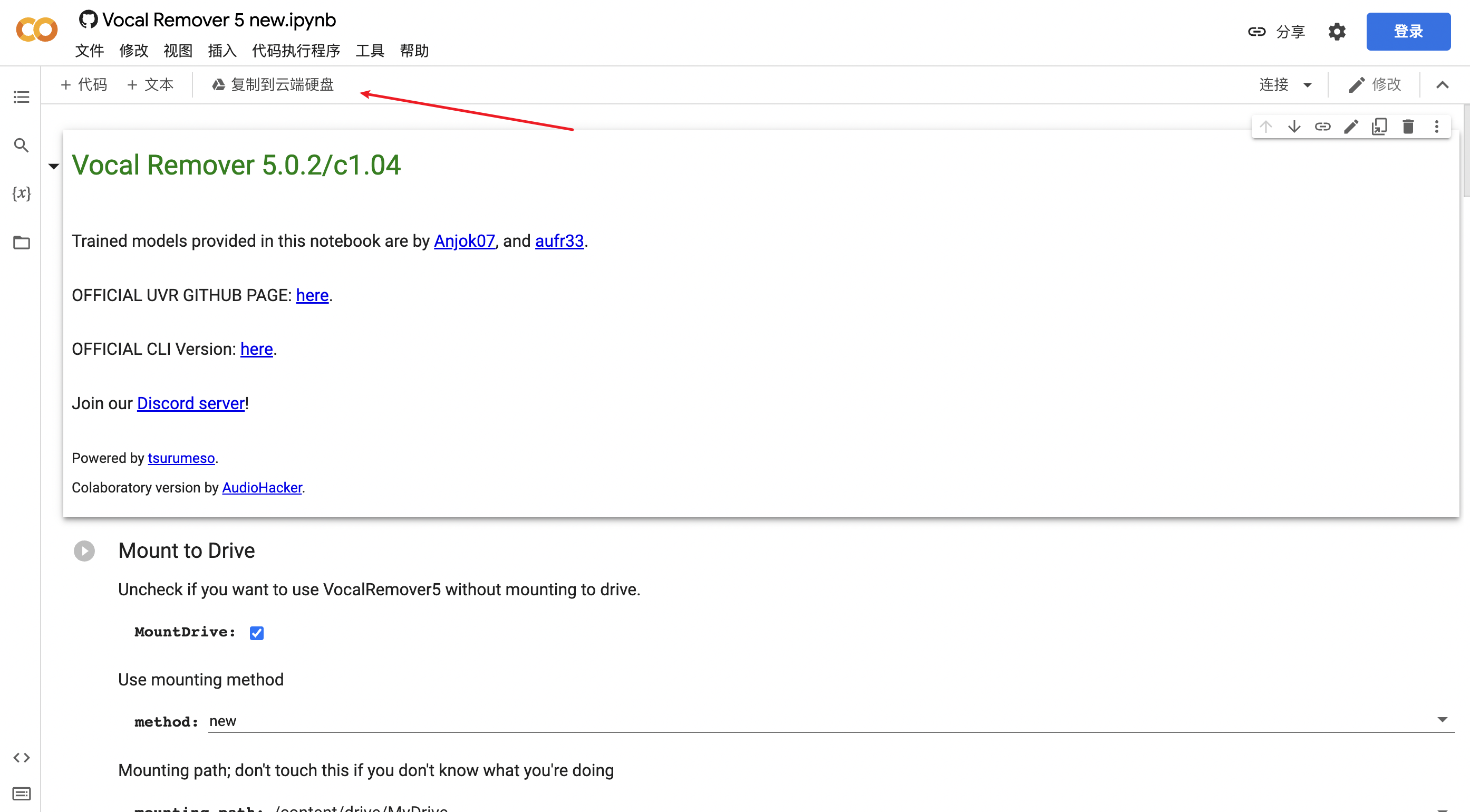Image resolution: width=1470 pixels, height=812 pixels.
Task: Move cell down arrow
Action: [1294, 127]
